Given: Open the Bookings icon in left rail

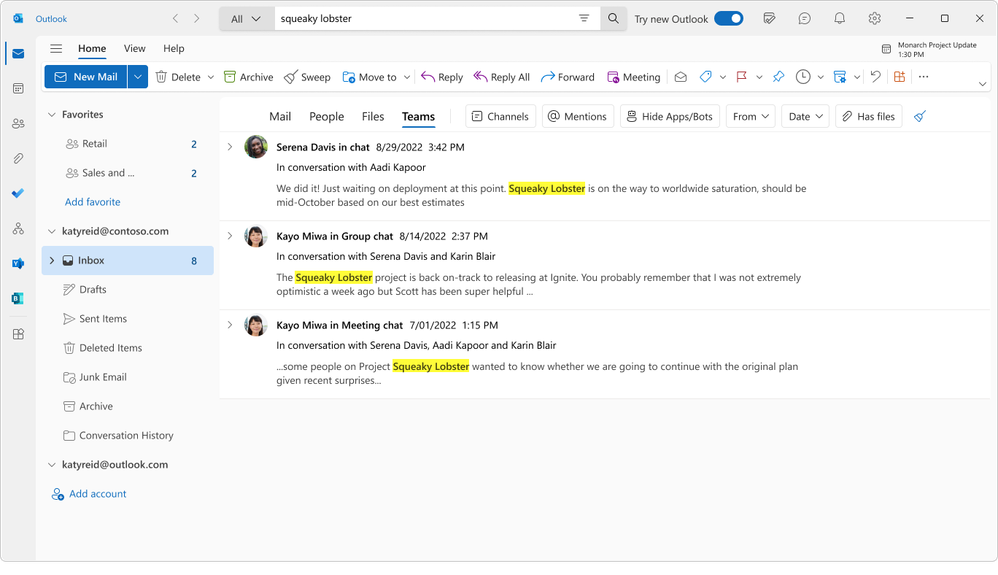Looking at the screenshot, I should tap(18, 298).
